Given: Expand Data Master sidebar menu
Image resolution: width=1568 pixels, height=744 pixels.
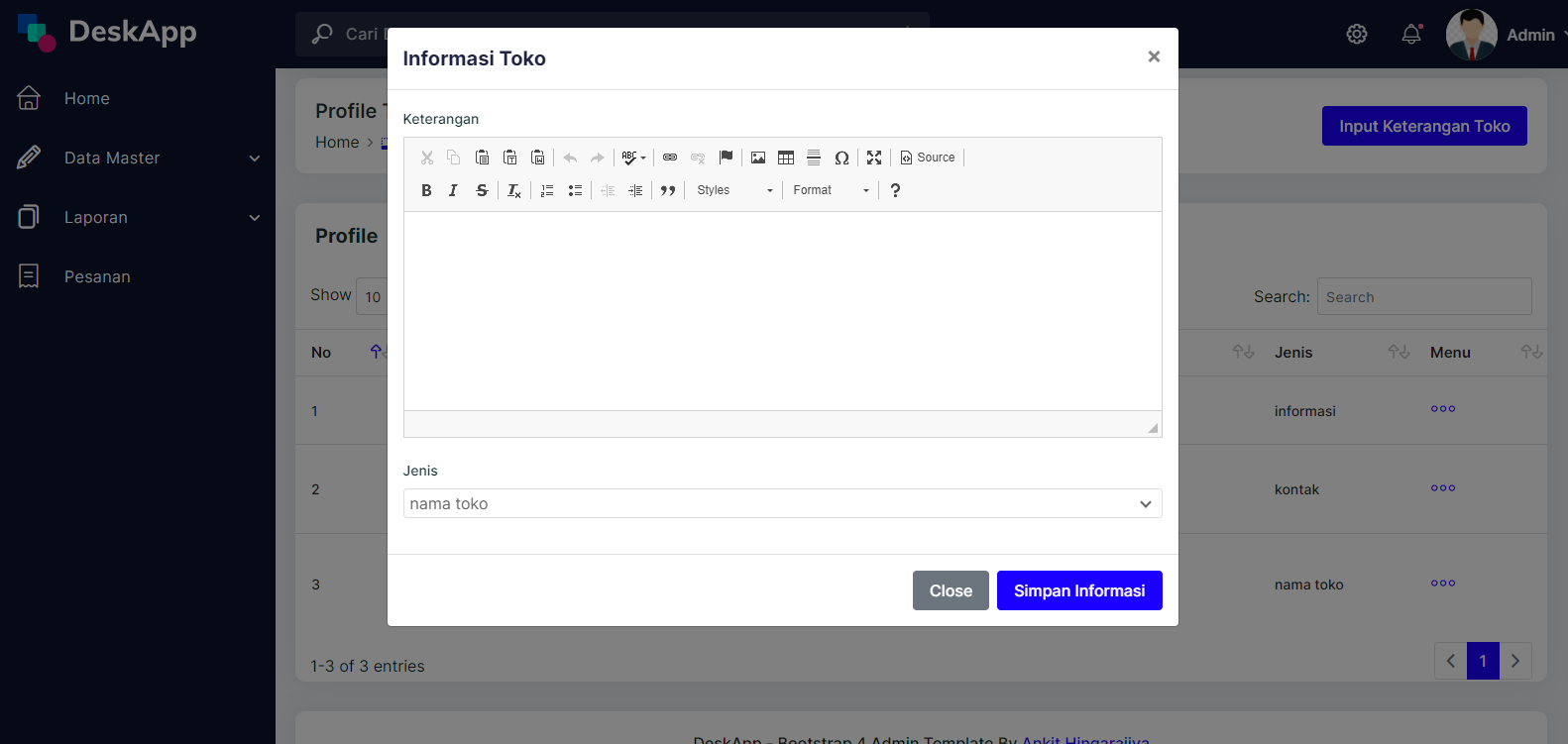Looking at the screenshot, I should tap(138, 158).
